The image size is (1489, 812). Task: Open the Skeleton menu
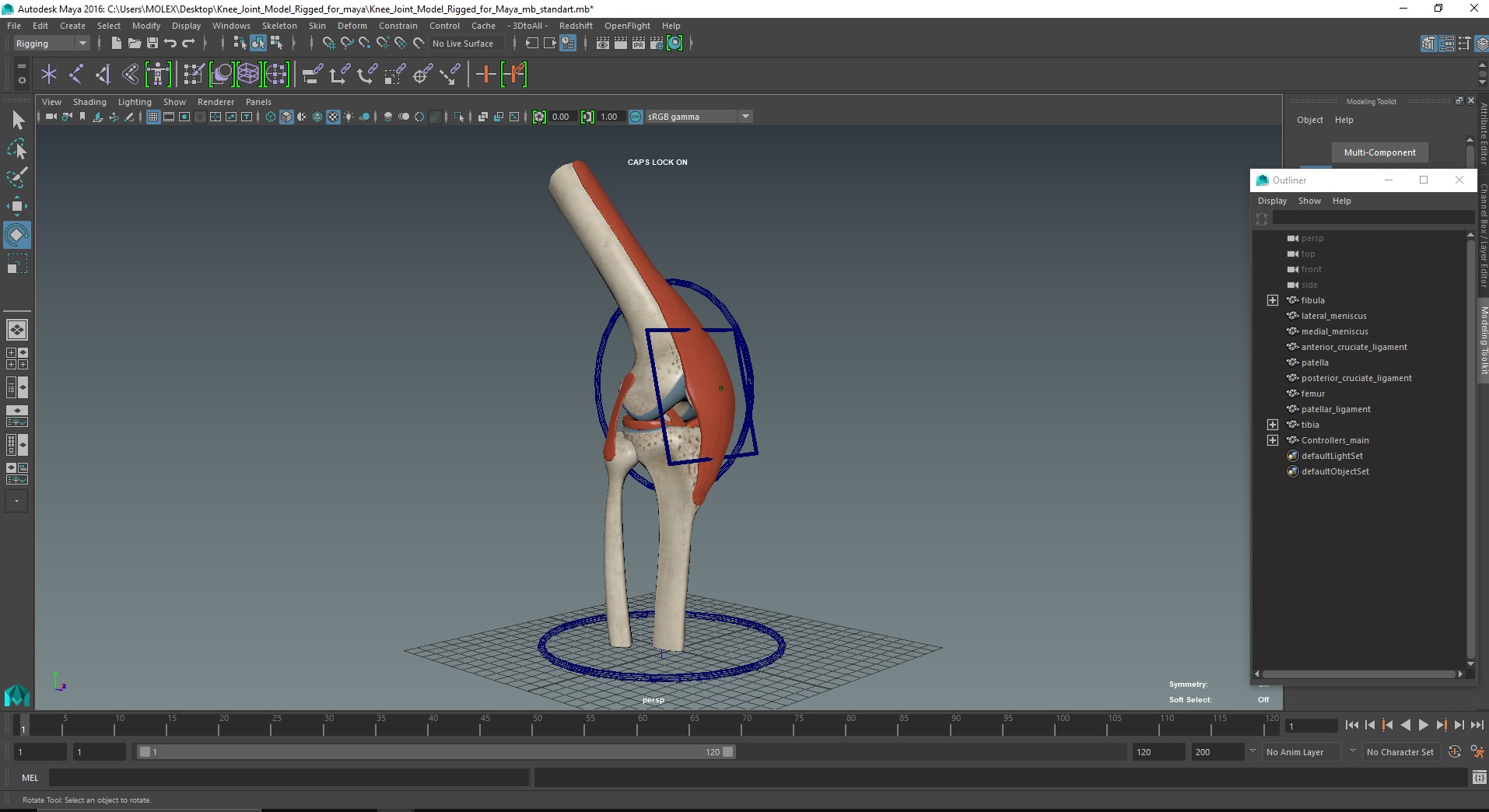coord(279,26)
